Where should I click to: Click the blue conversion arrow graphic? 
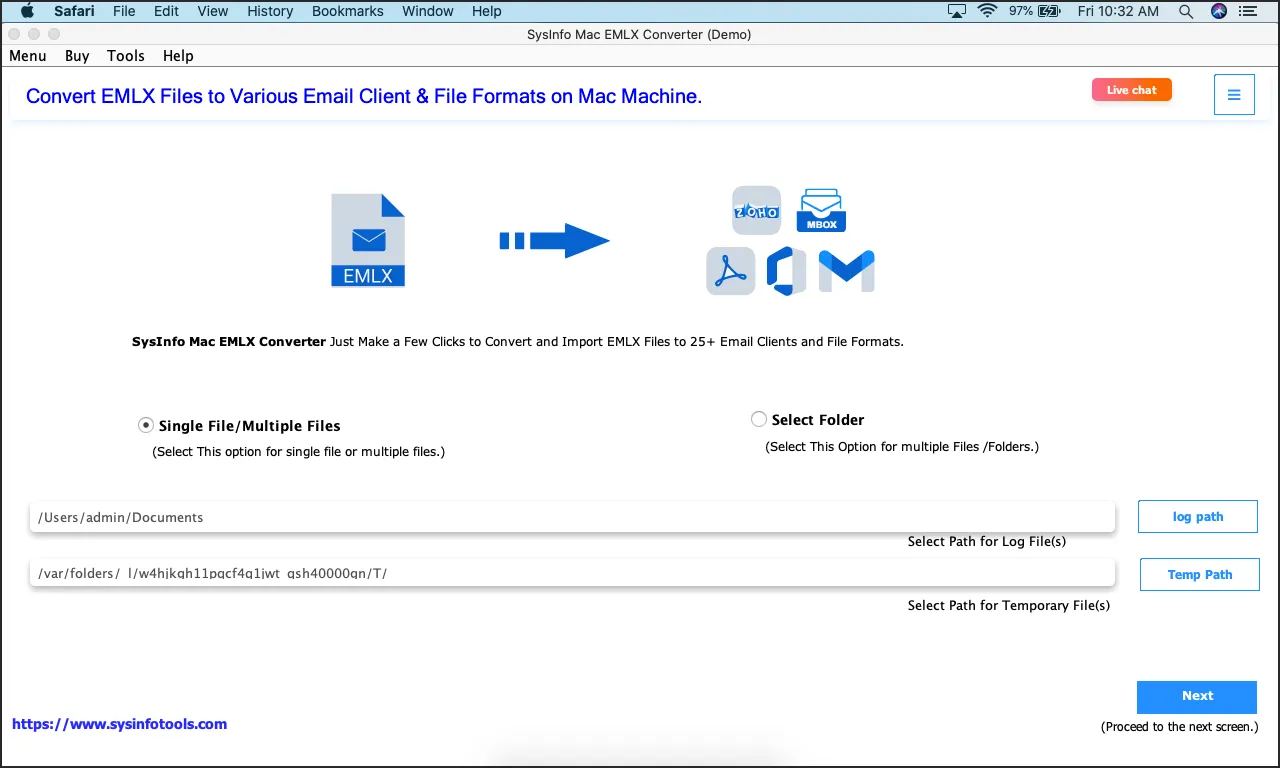(x=555, y=240)
